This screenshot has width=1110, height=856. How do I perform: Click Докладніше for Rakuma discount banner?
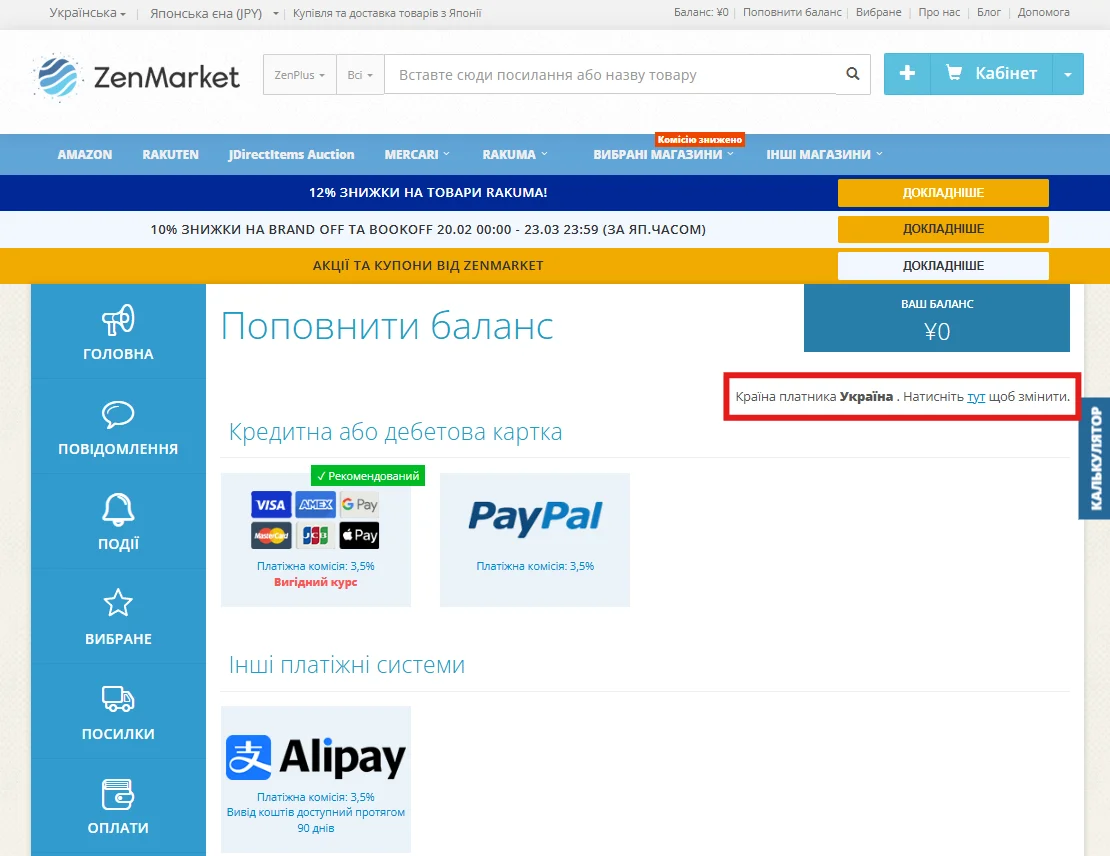click(943, 193)
